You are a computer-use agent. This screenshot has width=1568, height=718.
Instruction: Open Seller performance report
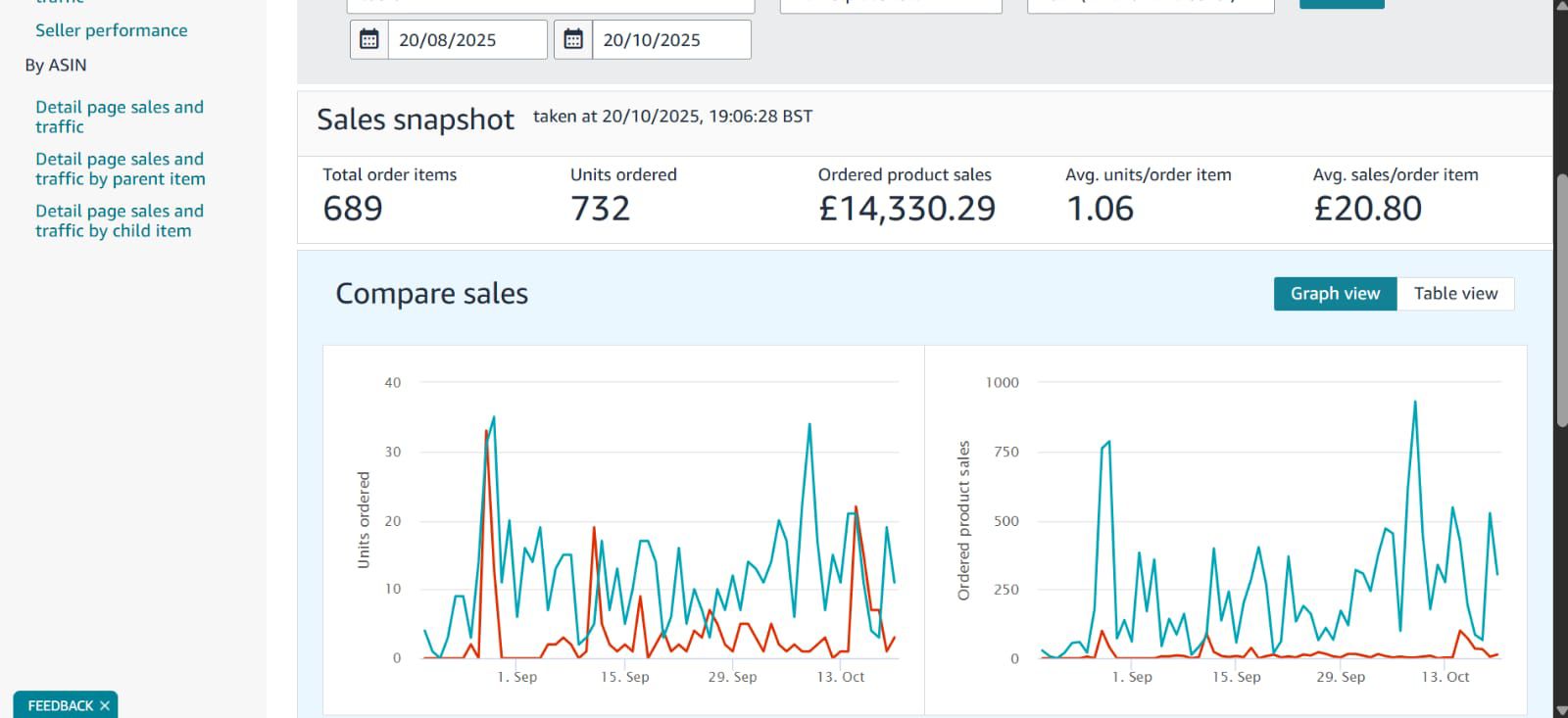(x=111, y=30)
